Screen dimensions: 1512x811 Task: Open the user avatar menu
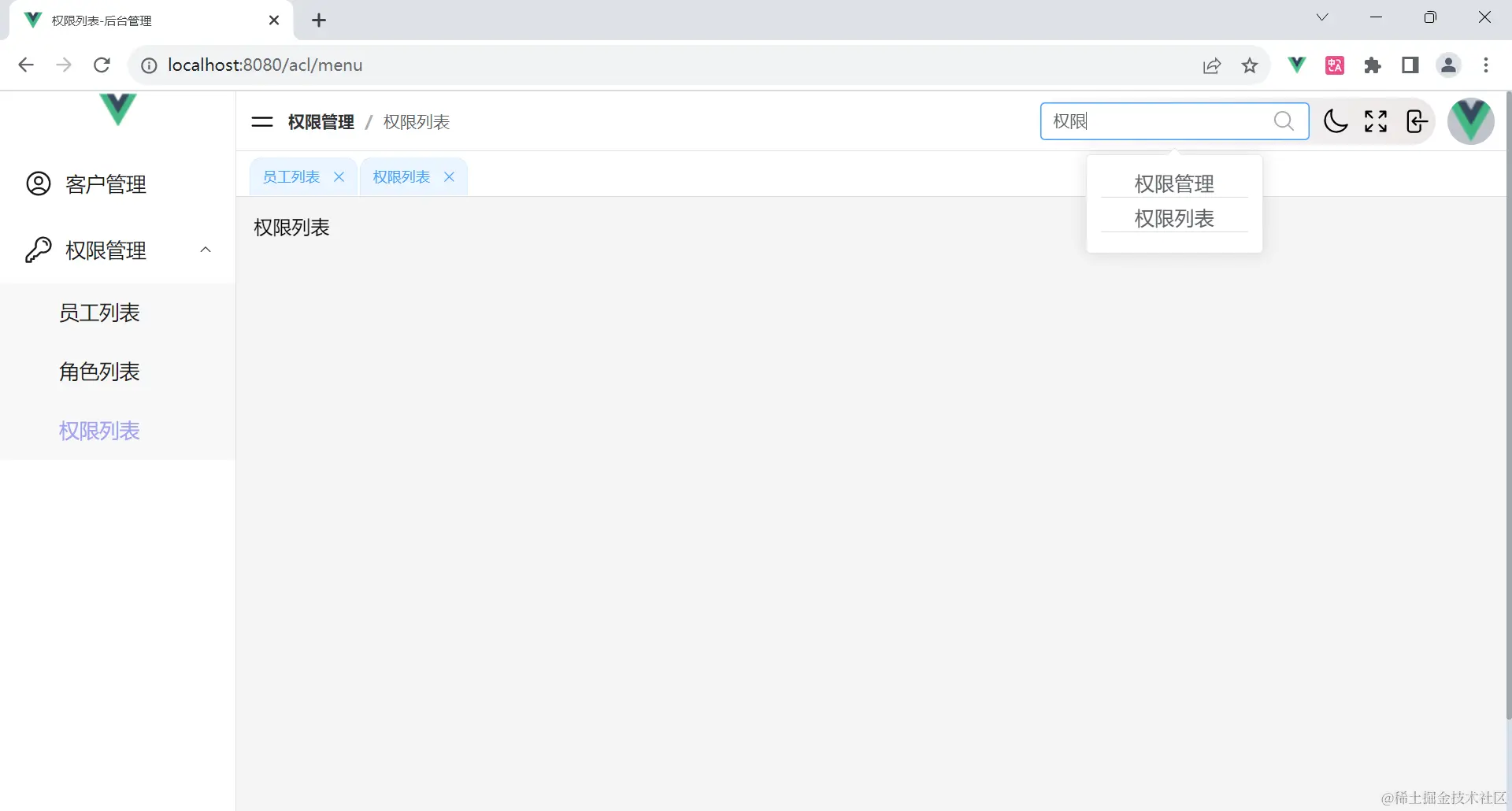pyautogui.click(x=1471, y=121)
